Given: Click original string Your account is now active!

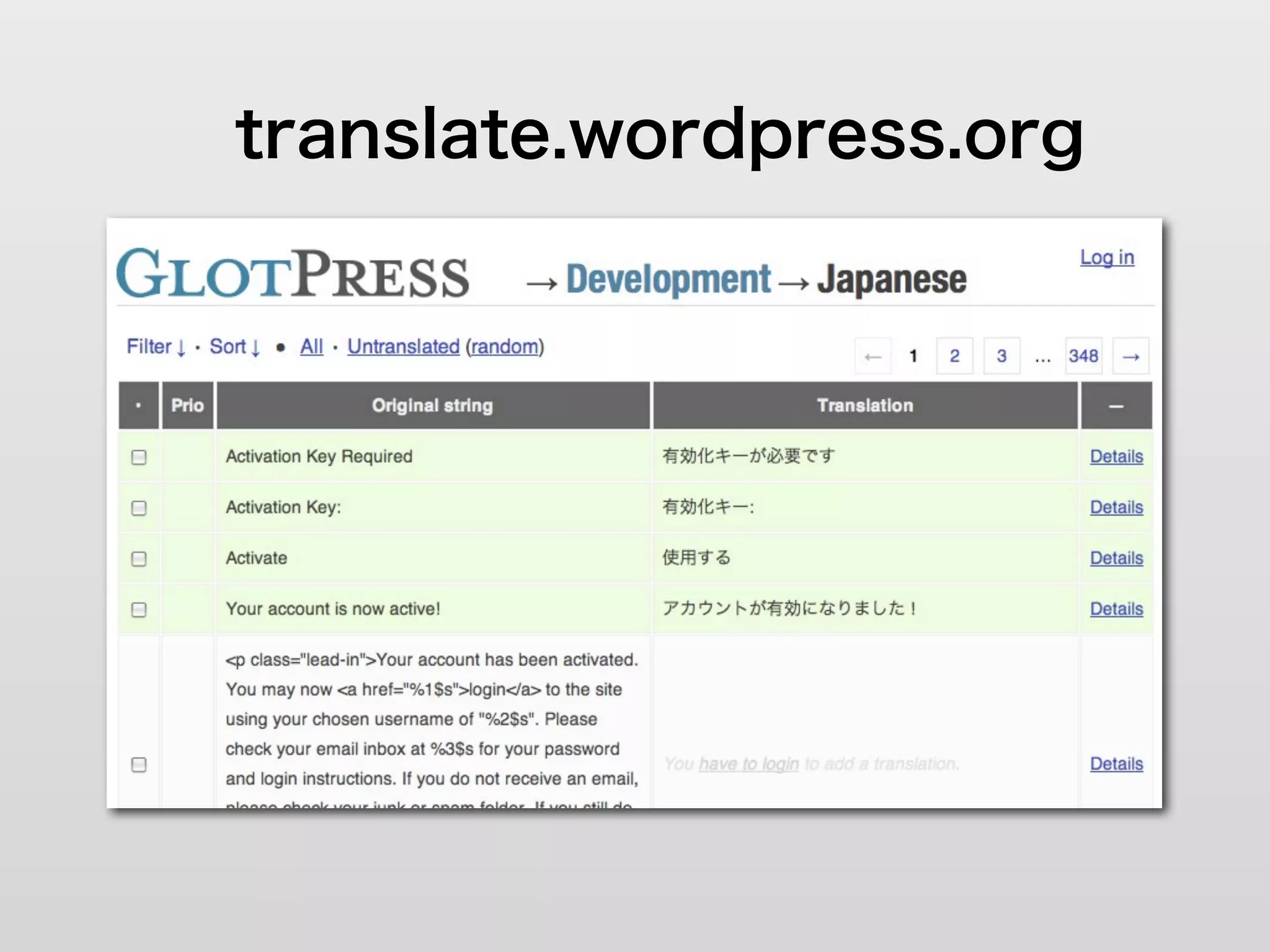Looking at the screenshot, I should point(333,609).
